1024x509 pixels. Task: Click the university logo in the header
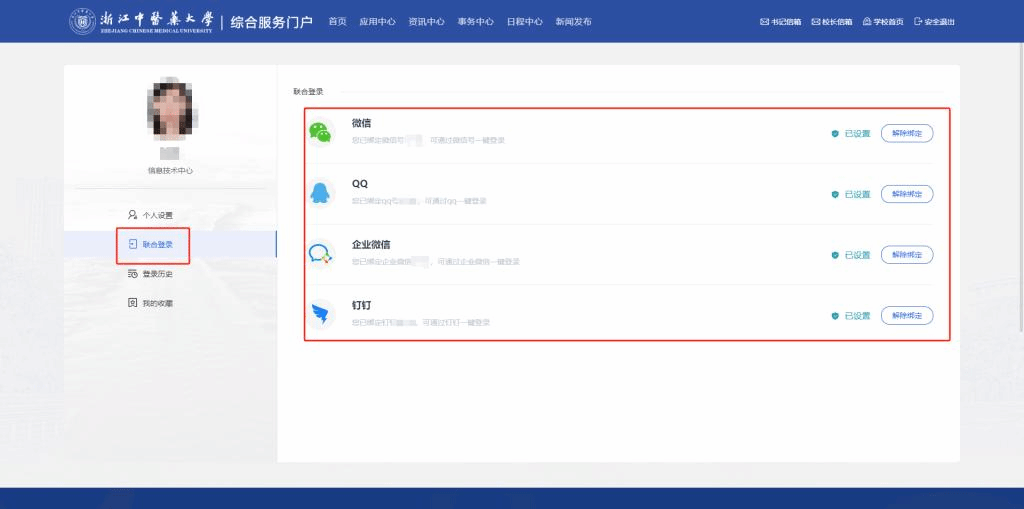[83, 21]
